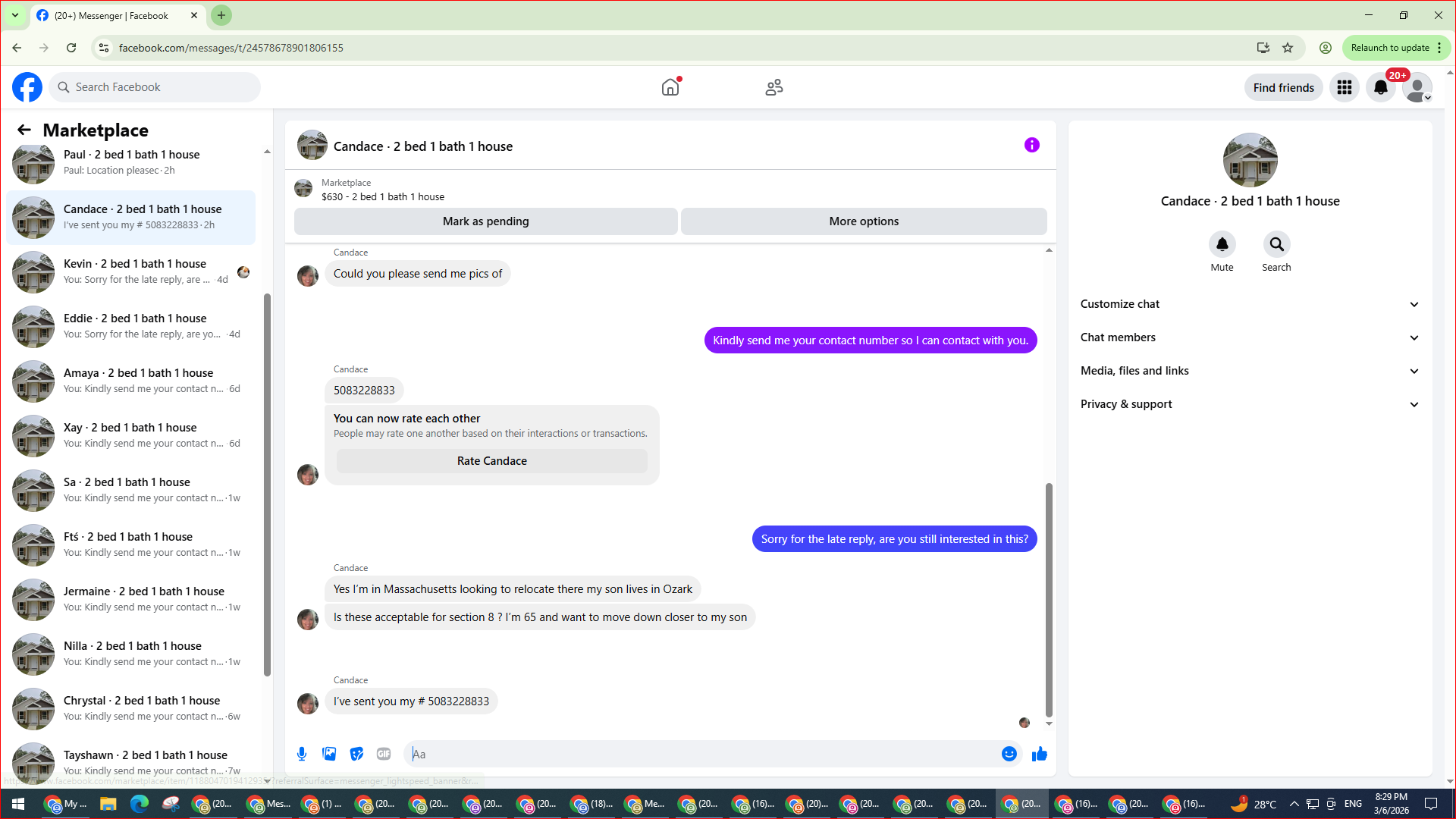Go to Facebook Home tab
This screenshot has height=819, width=1456.
tap(670, 88)
